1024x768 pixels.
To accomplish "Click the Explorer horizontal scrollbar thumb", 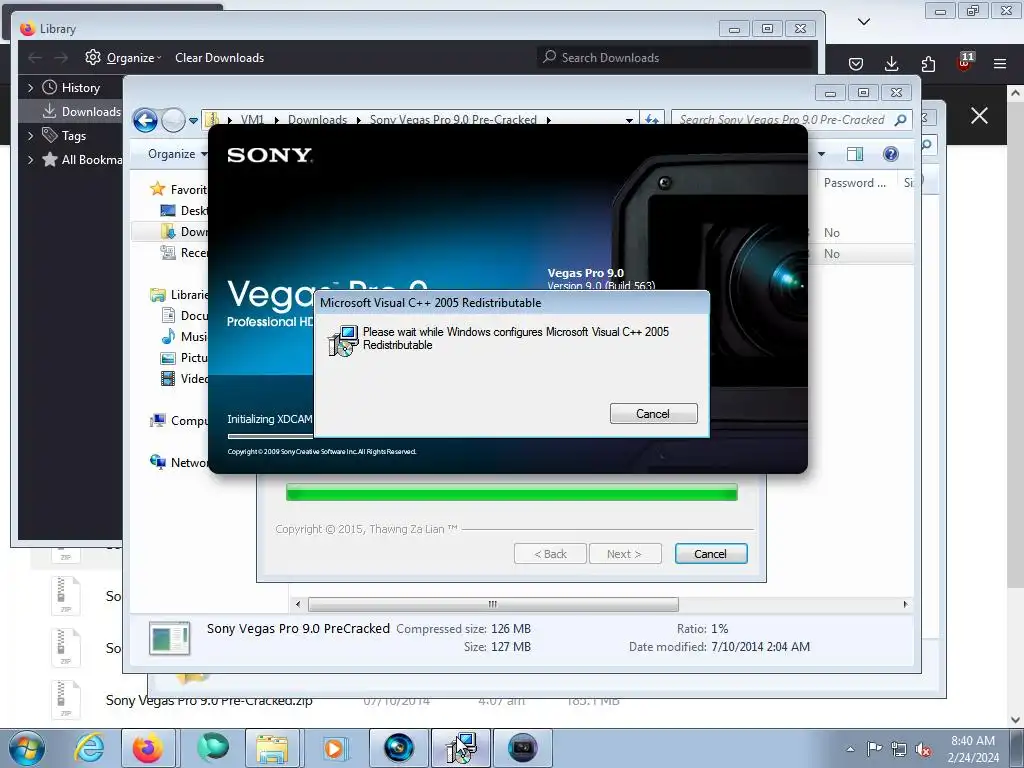I will [493, 604].
